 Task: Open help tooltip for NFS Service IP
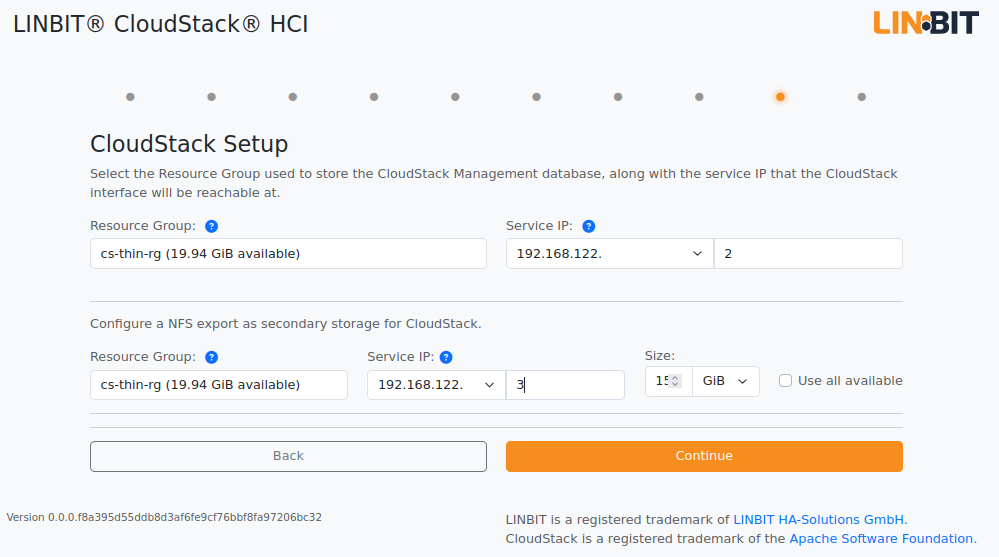point(446,358)
